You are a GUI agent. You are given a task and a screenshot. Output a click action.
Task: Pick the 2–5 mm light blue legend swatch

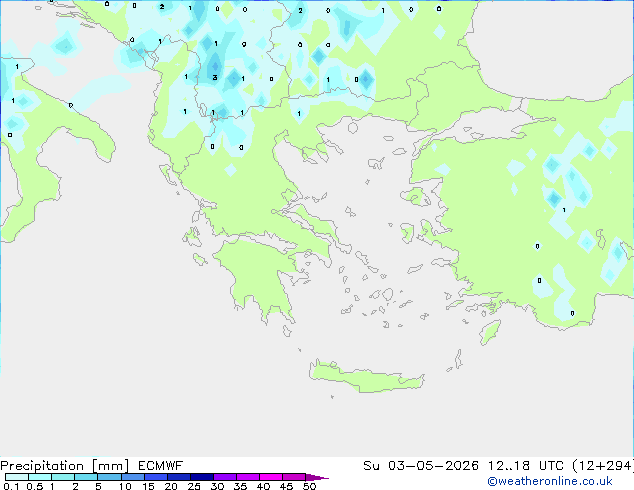(x=86, y=477)
